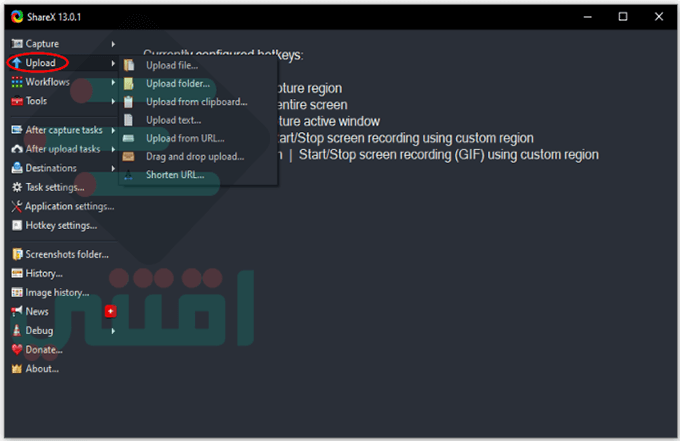Click the Screenshots folder icon
The height and width of the screenshot is (441, 680).
pos(17,254)
